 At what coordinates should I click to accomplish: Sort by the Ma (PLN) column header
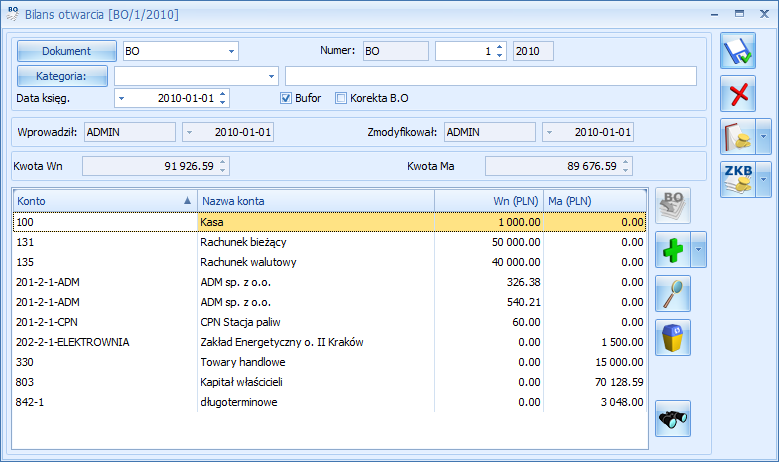coord(595,201)
